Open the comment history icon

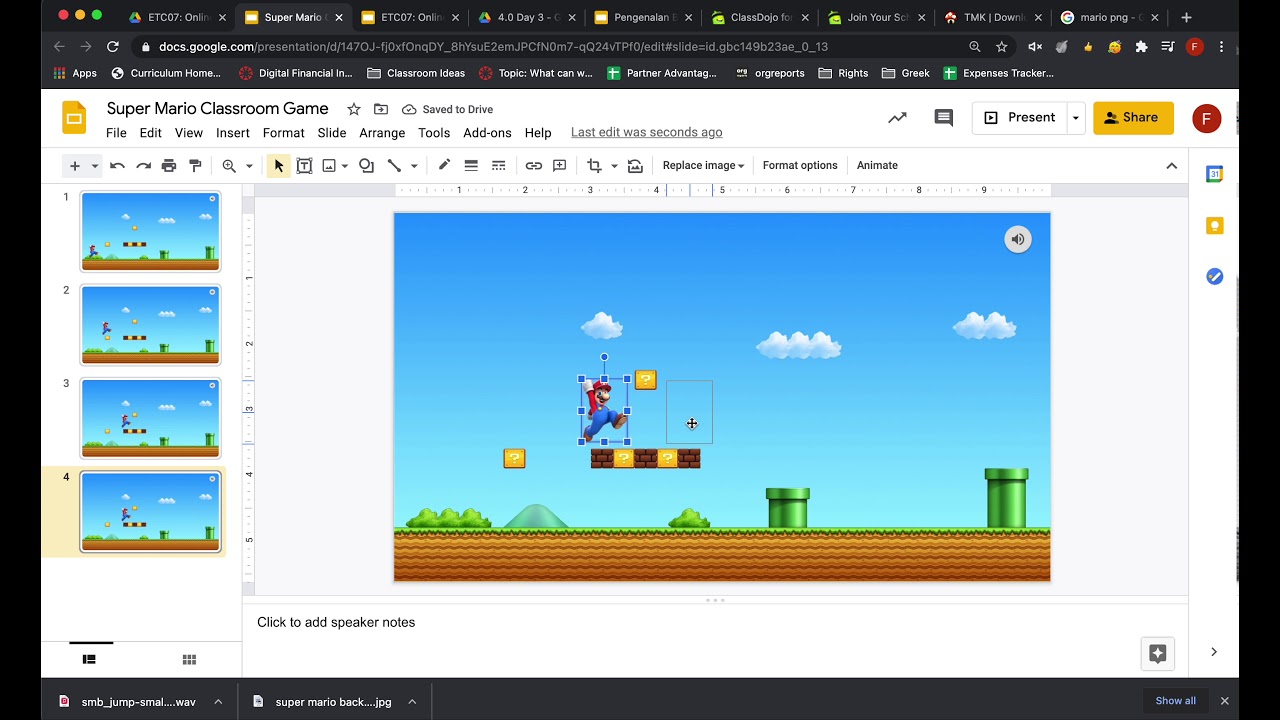click(x=943, y=118)
